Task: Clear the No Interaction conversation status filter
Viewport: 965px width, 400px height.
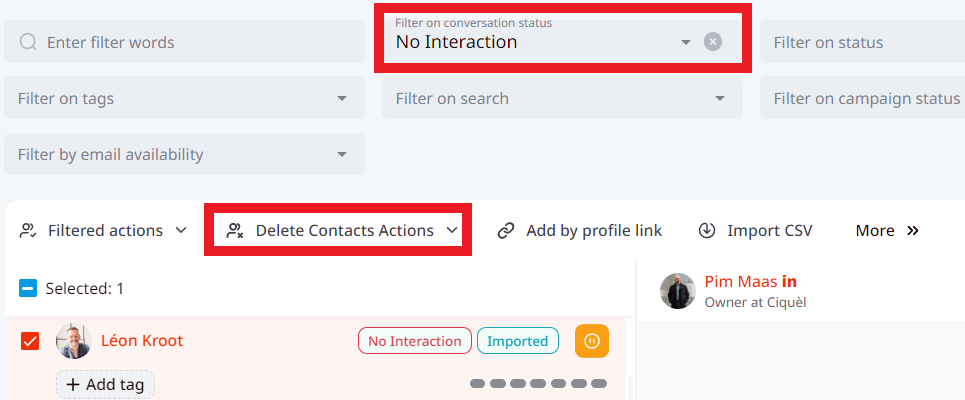Action: (712, 42)
